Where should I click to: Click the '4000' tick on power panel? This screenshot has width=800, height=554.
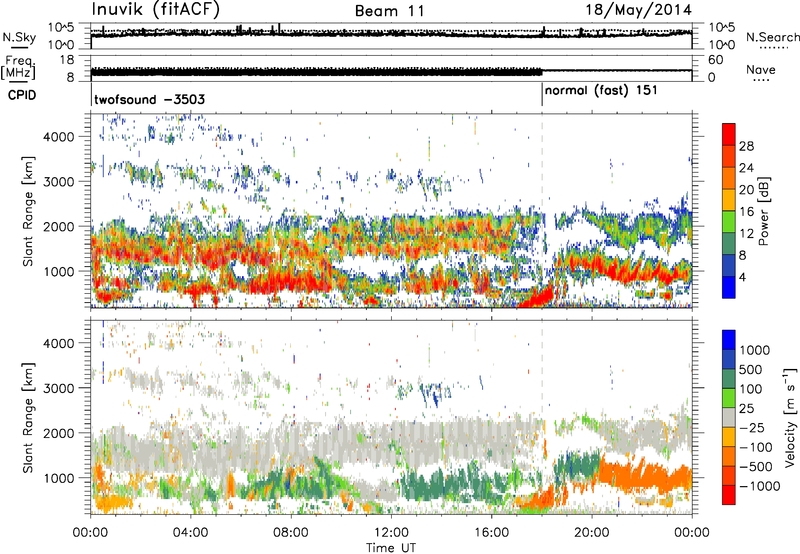tap(58, 137)
